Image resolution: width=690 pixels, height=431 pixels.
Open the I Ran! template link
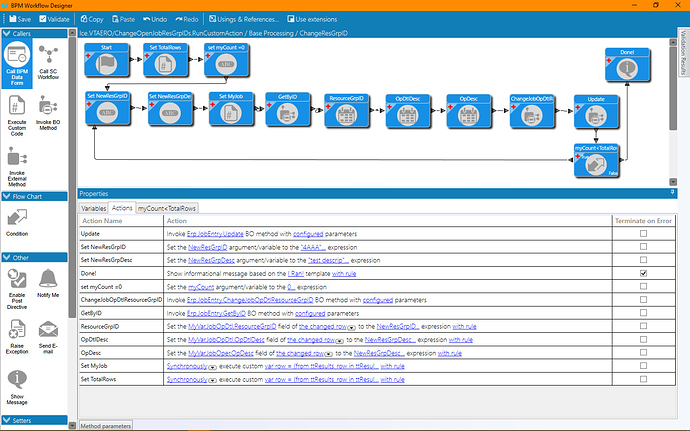296,274
